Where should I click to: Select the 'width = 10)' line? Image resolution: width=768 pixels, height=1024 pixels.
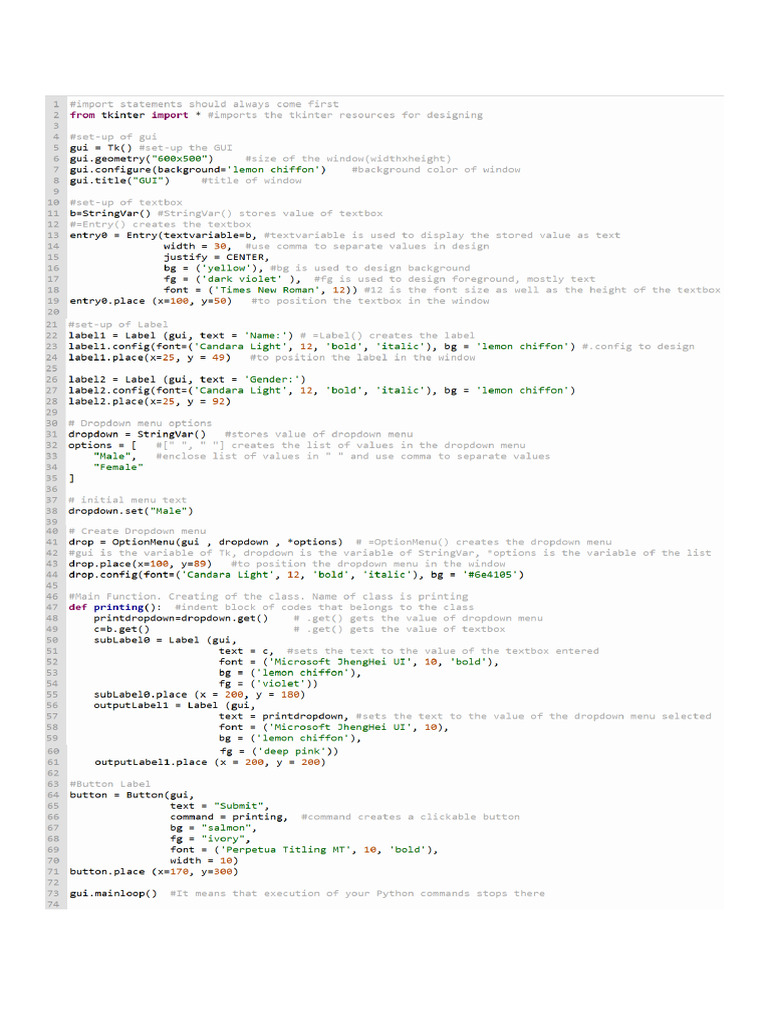[204, 861]
